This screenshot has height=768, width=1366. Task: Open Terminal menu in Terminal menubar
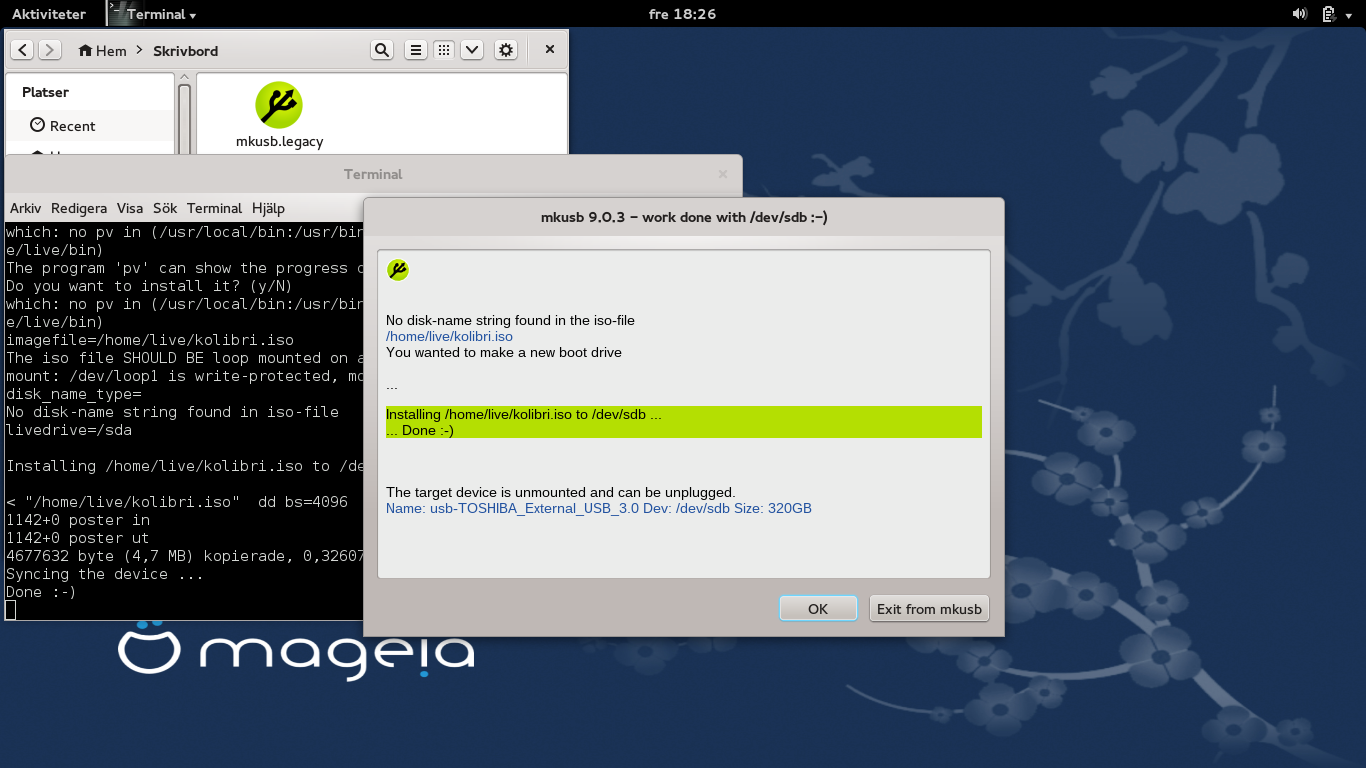click(x=215, y=208)
